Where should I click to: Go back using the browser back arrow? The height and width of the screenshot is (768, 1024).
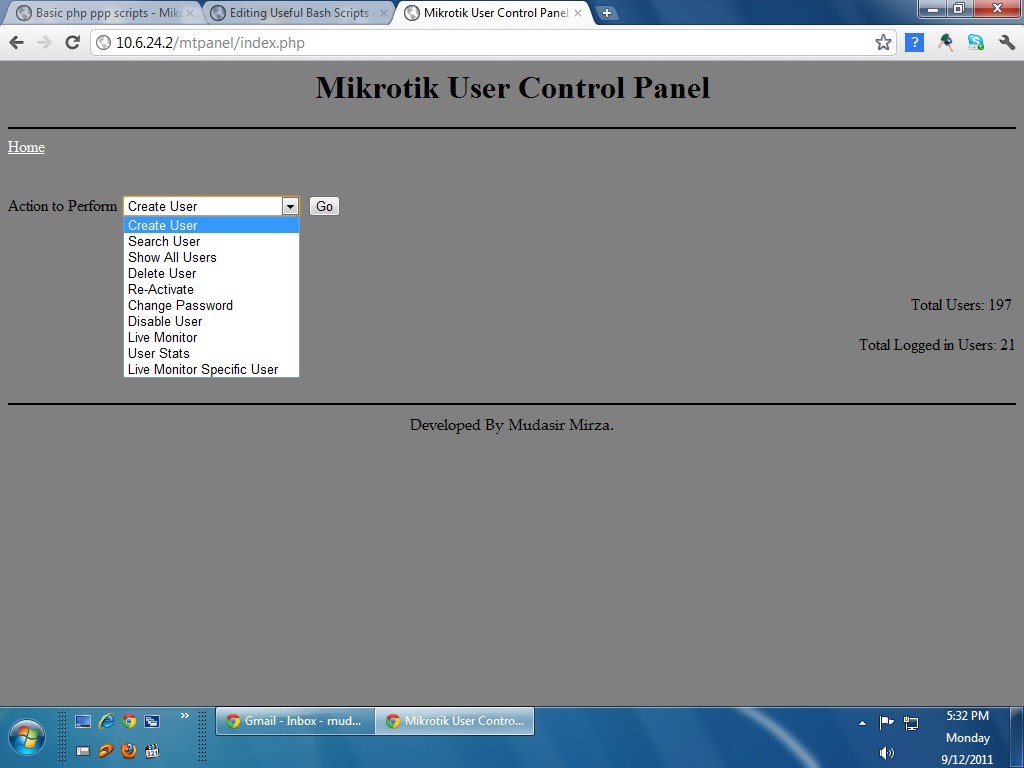(x=16, y=43)
